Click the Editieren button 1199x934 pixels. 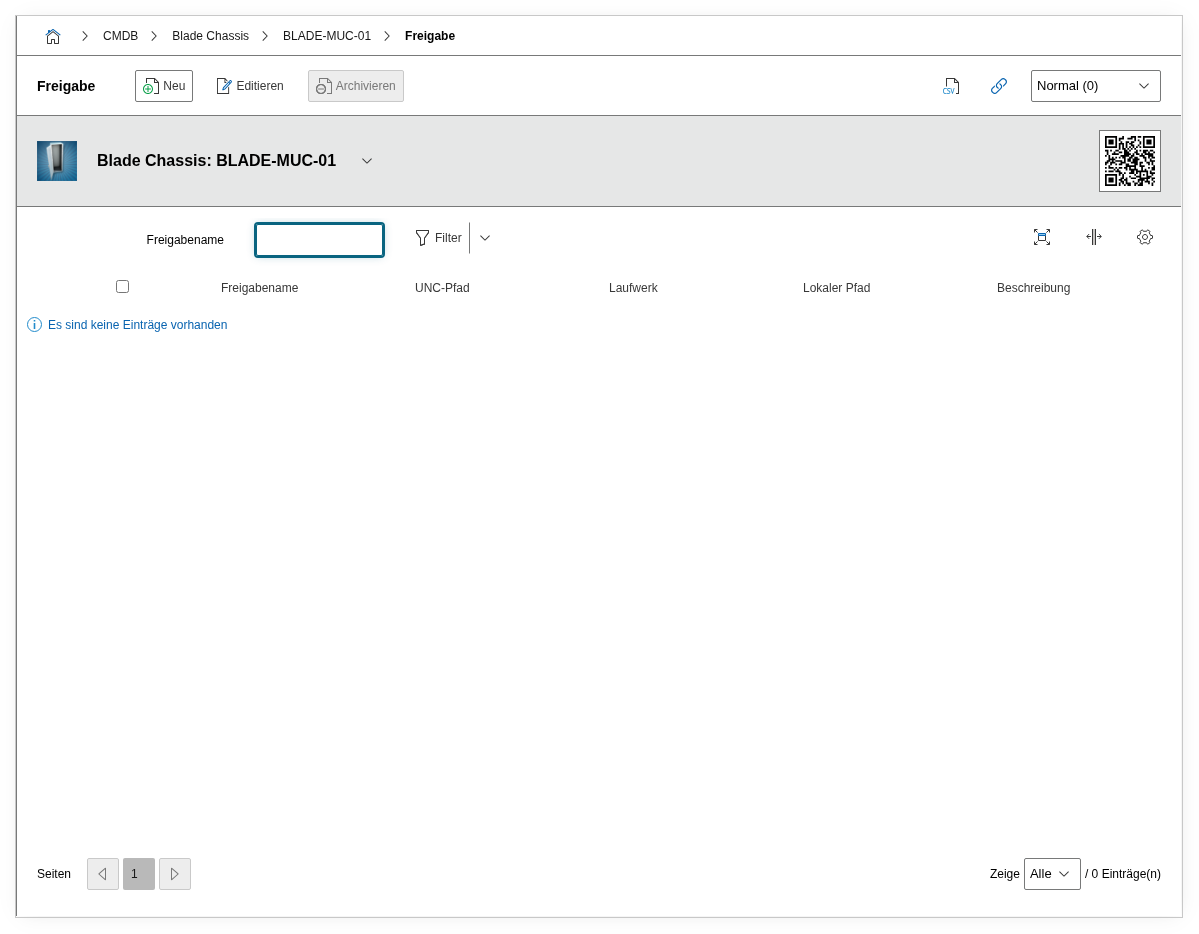250,86
